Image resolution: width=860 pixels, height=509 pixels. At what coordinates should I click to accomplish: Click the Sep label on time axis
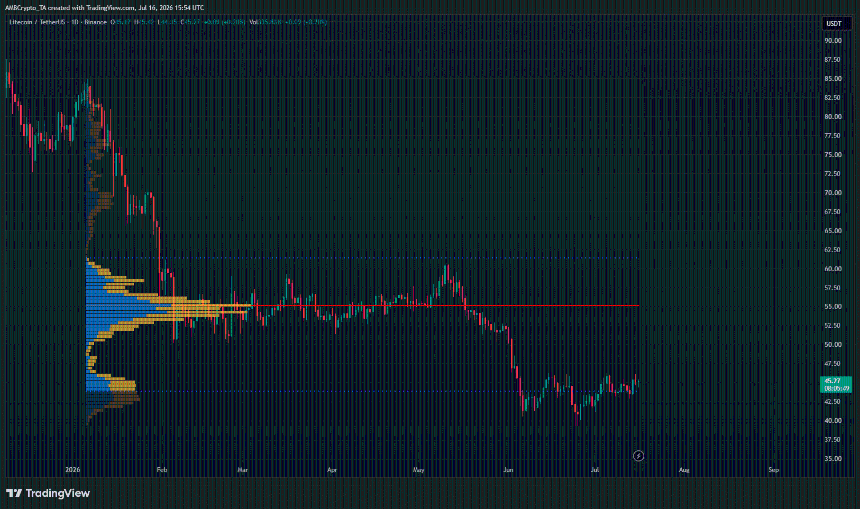(x=773, y=470)
